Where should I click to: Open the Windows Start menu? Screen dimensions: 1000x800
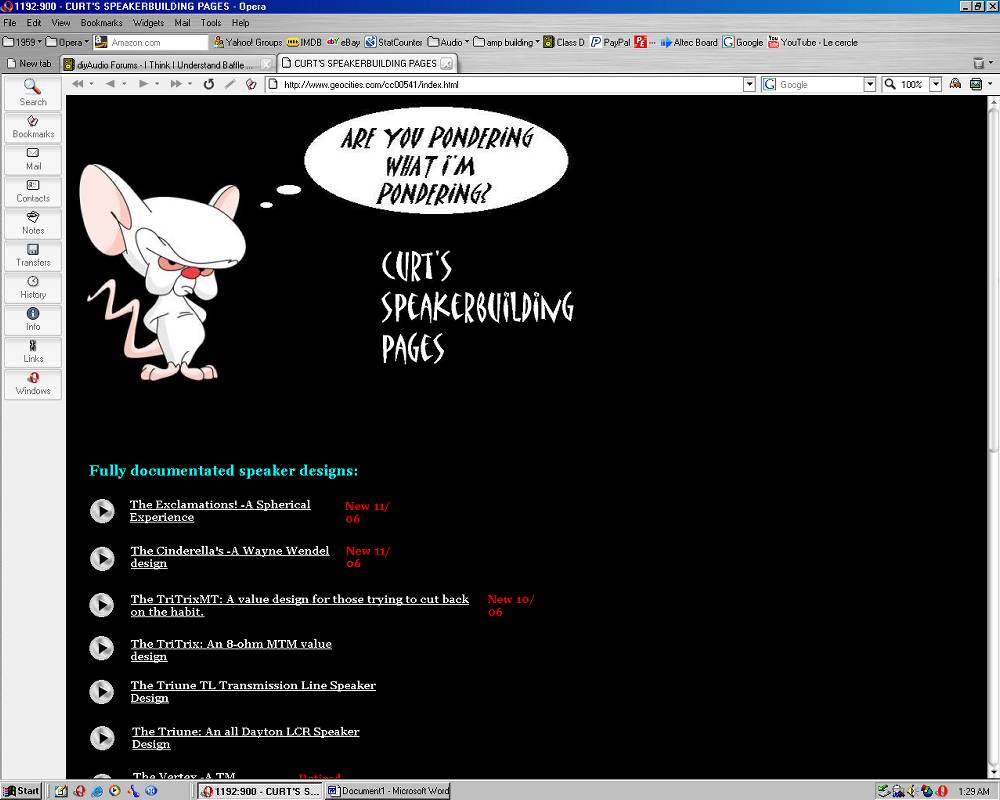click(x=21, y=791)
